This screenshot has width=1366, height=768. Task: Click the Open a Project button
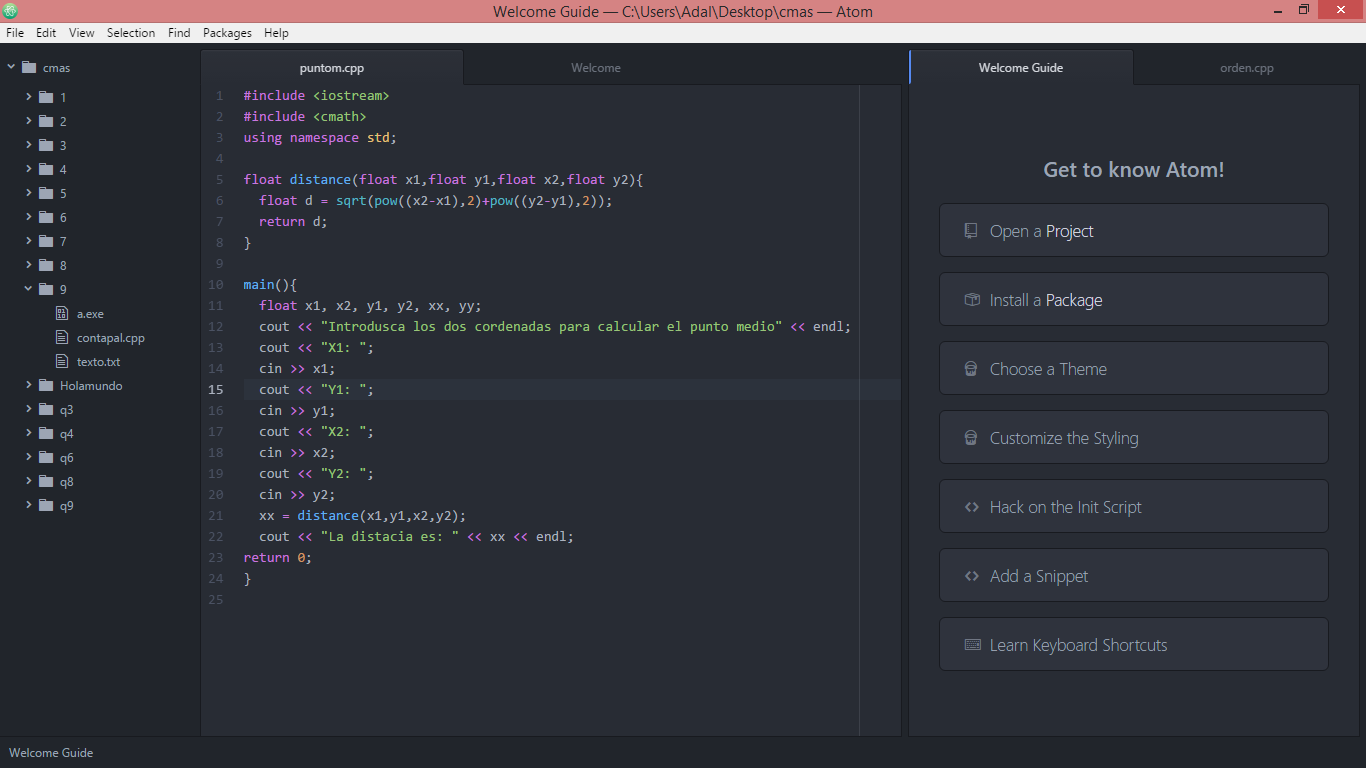pyautogui.click(x=1134, y=231)
